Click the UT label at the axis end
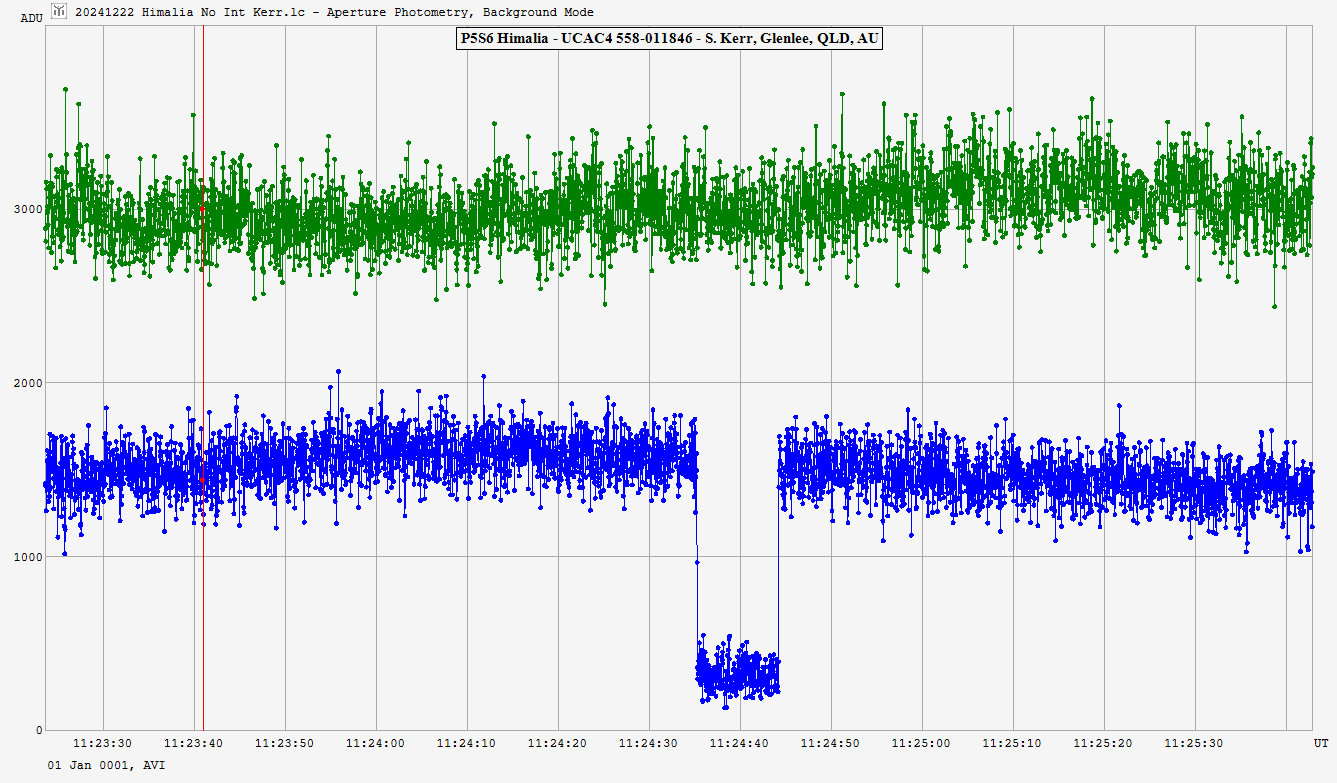This screenshot has width=1337, height=783. pyautogui.click(x=1321, y=743)
